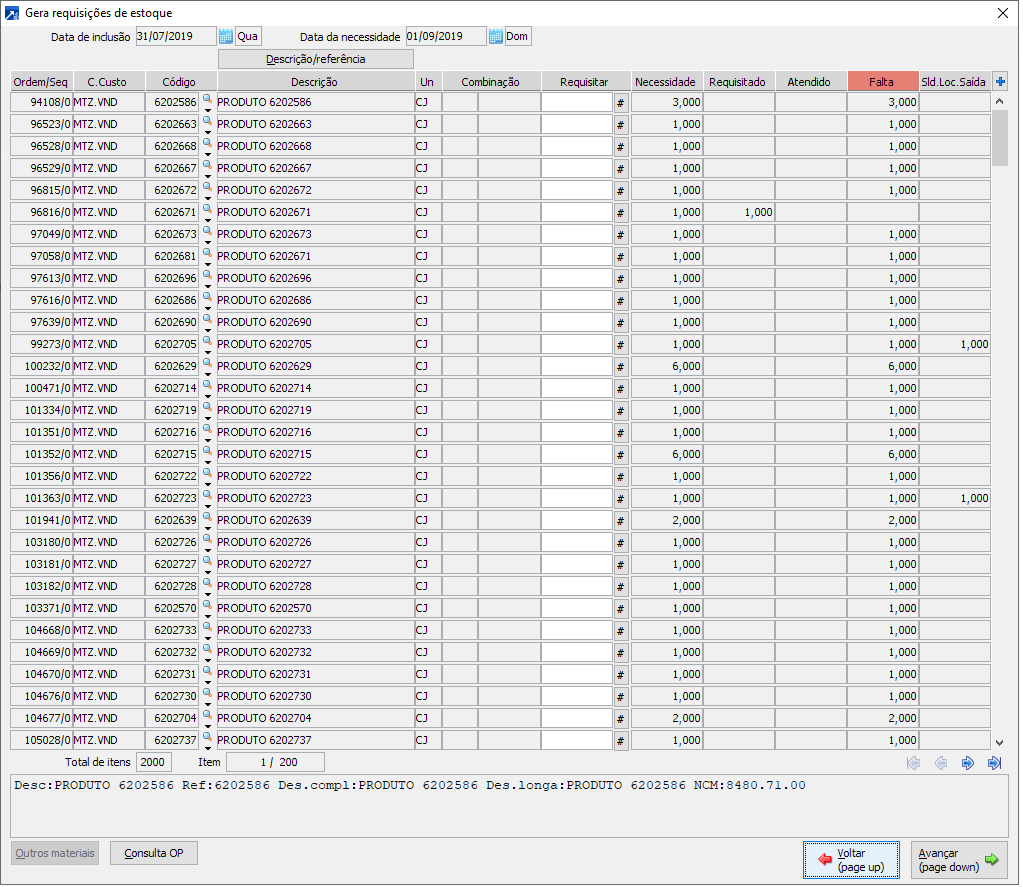Image resolution: width=1023 pixels, height=887 pixels.
Task: Click the blue plus icon in header
Action: click(1000, 82)
